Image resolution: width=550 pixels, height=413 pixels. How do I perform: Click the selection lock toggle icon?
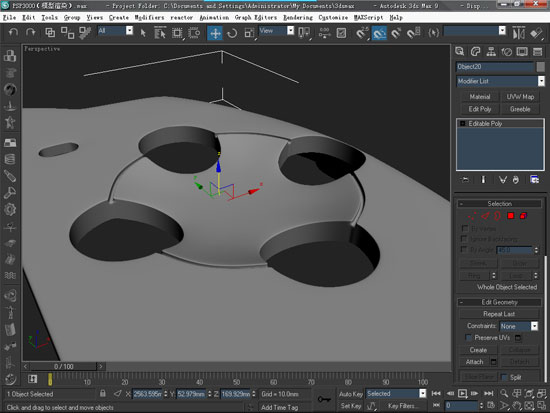[x=103, y=393]
